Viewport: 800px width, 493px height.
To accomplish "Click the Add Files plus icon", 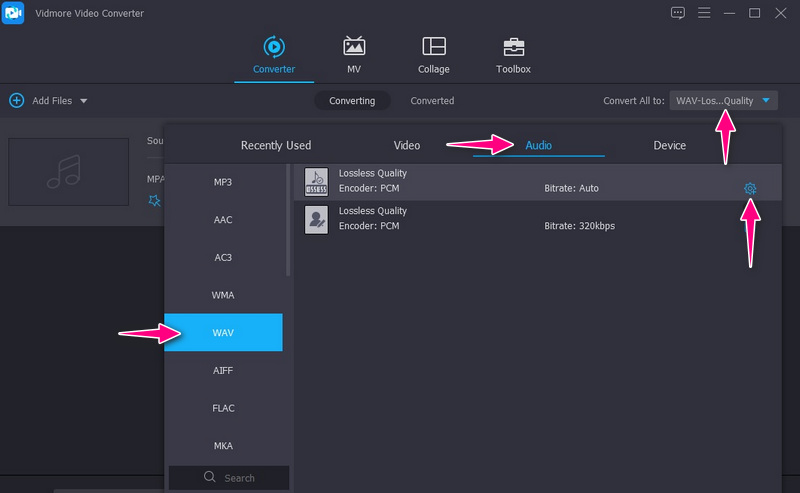I will tap(17, 101).
